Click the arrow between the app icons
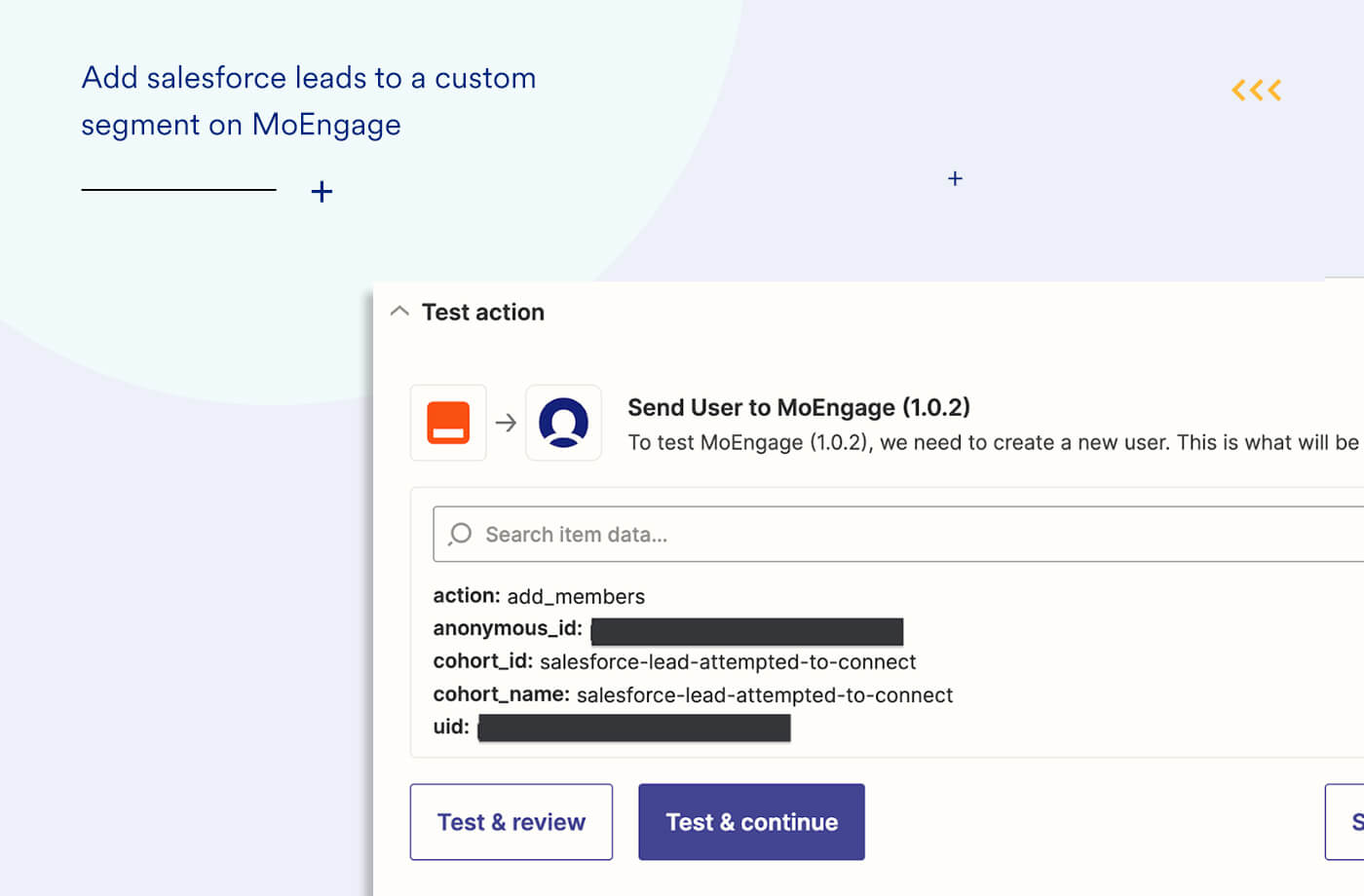 (506, 423)
